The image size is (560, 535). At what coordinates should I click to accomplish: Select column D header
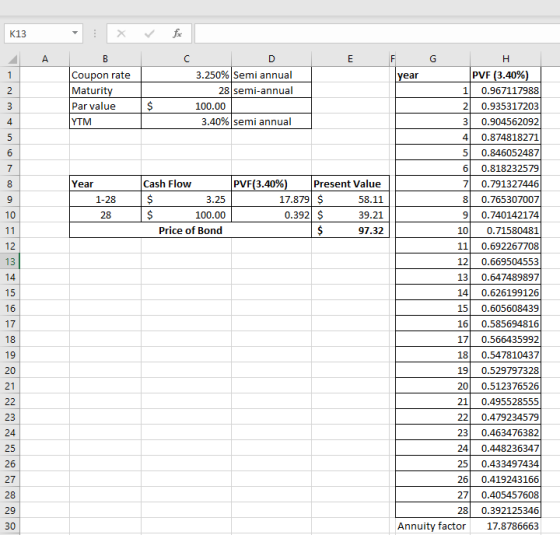click(x=271, y=59)
